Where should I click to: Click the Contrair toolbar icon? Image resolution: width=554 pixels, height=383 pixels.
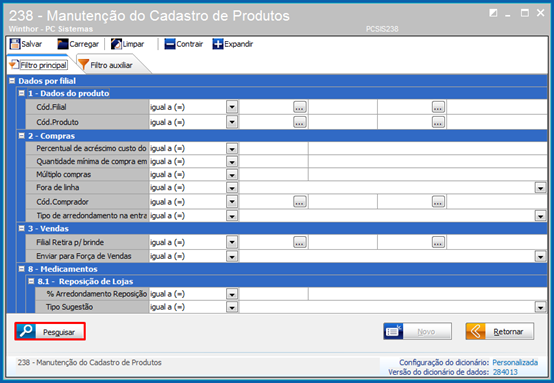[170, 44]
